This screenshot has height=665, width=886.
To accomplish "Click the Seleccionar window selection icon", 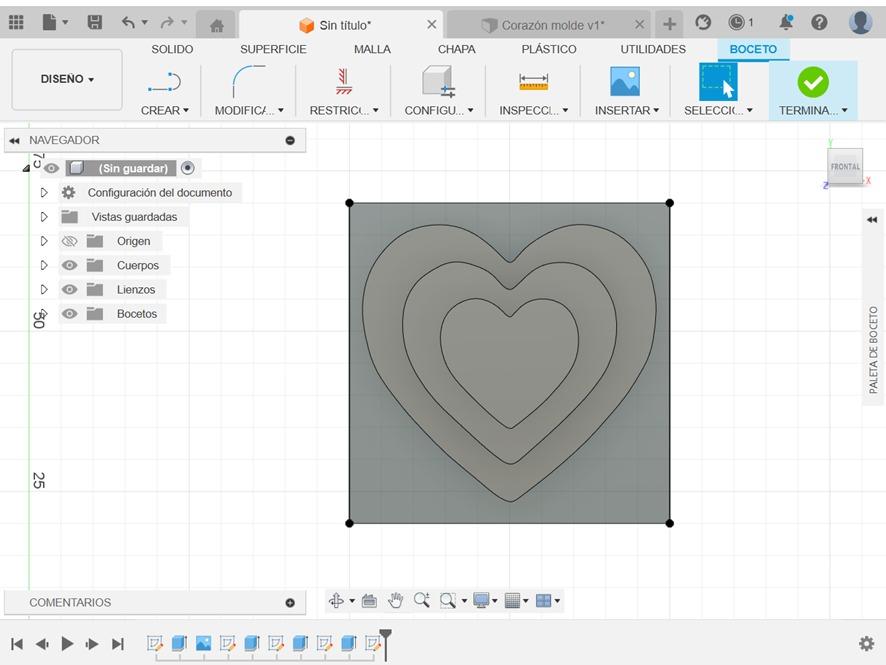I will (717, 82).
